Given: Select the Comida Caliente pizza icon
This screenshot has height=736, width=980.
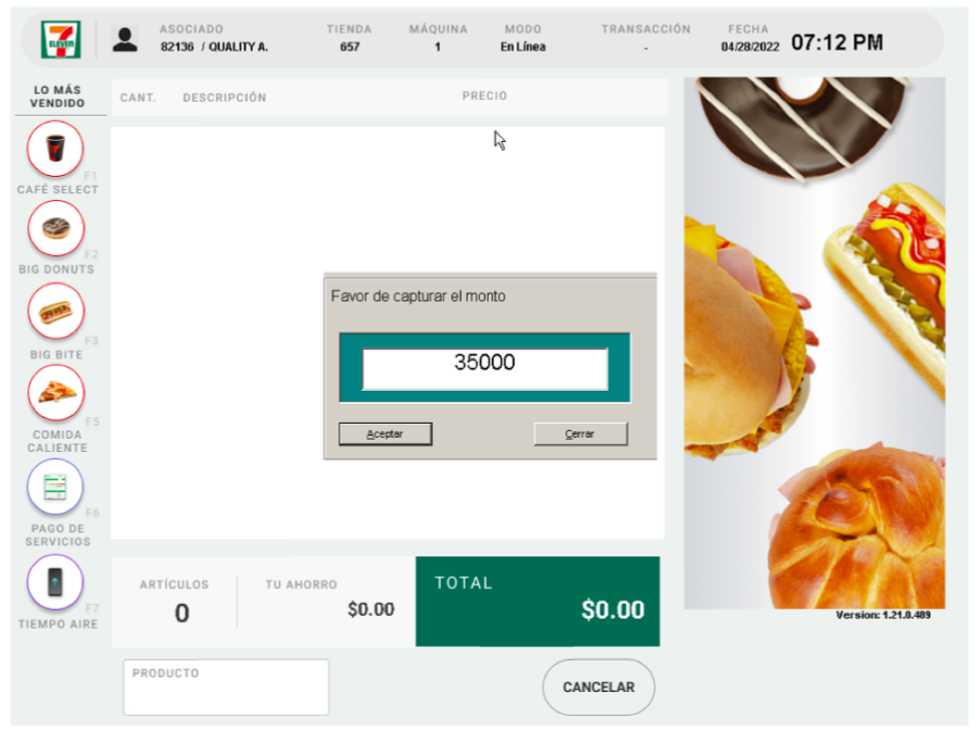Looking at the screenshot, I should coord(56,393).
